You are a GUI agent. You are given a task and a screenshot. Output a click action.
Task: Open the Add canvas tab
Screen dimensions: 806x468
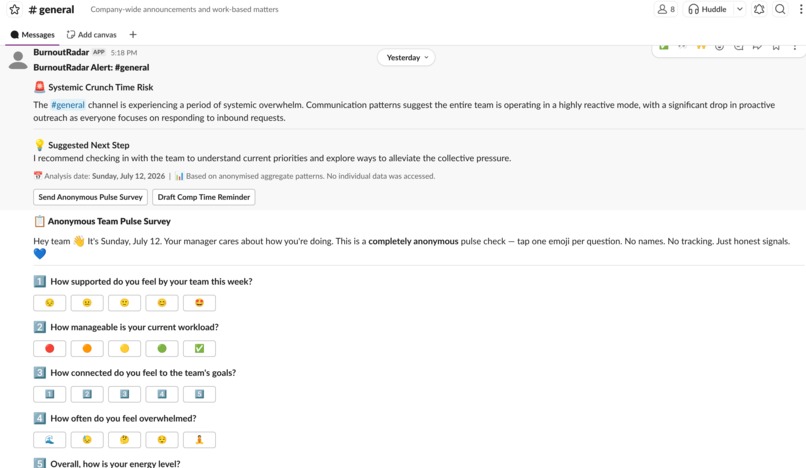91,34
